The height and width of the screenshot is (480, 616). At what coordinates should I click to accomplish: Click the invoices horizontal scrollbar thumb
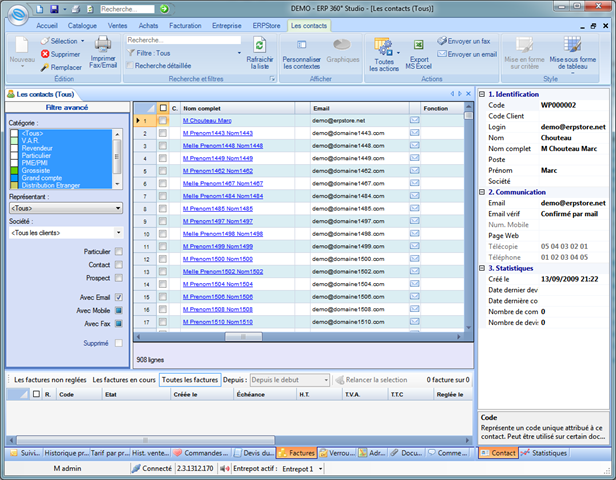145,440
